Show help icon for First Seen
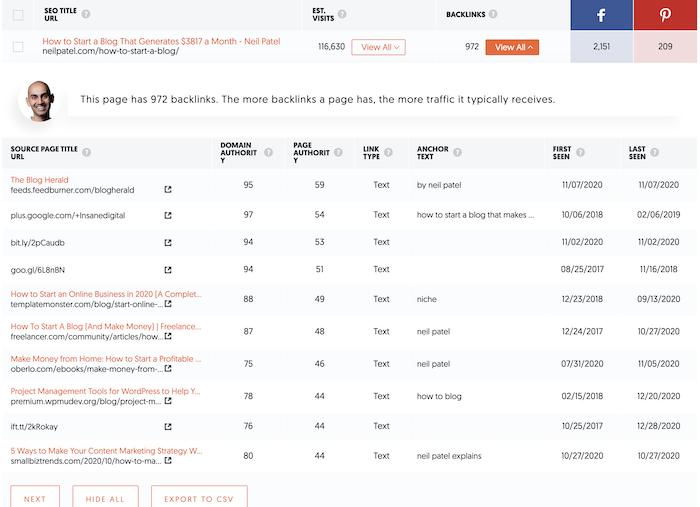This screenshot has width=700, height=507. click(580, 152)
